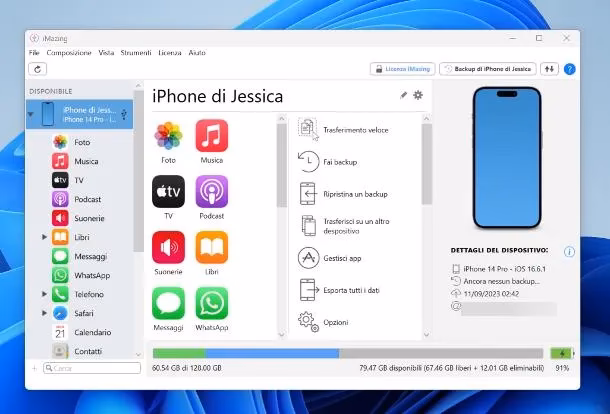Open the Strumenti menu

[x=136, y=53]
